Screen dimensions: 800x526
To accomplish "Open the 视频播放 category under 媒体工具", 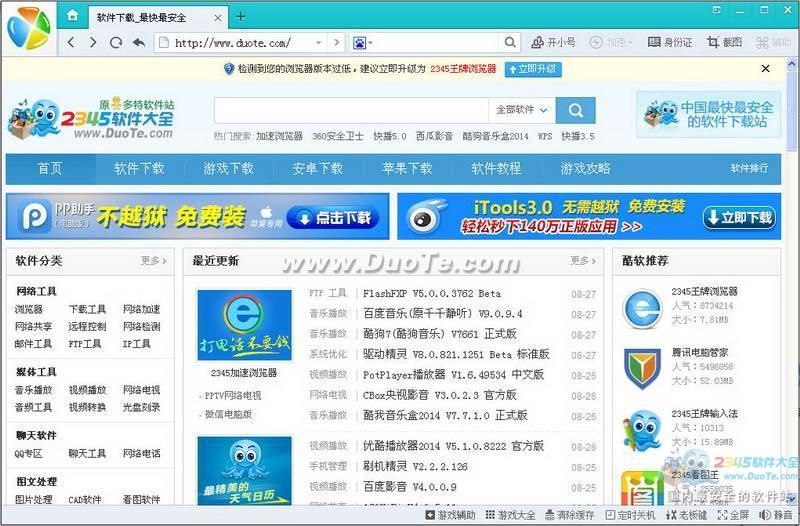I will 87,390.
